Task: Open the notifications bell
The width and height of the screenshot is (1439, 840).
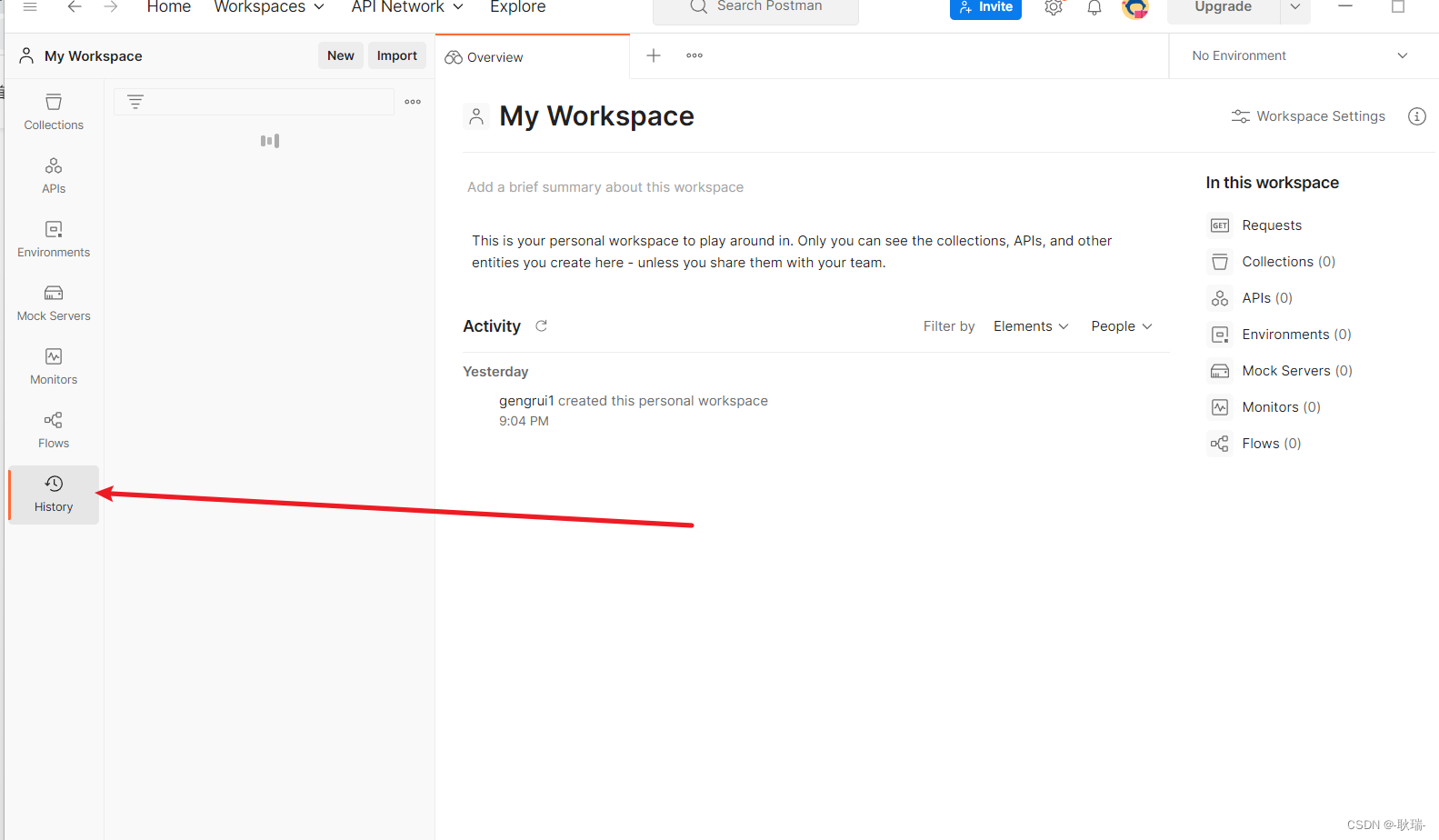Action: pyautogui.click(x=1094, y=7)
